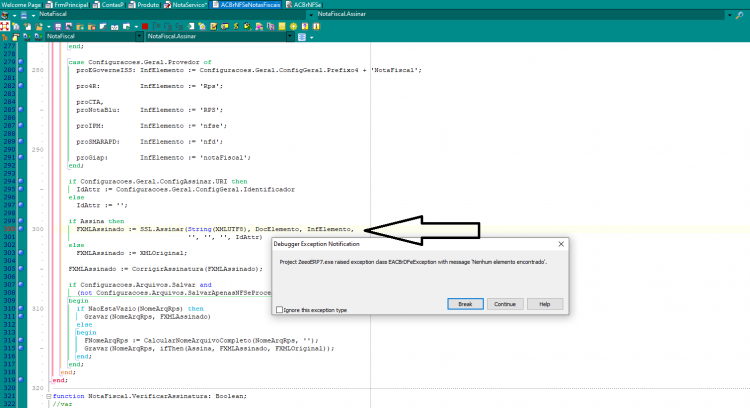
Task: Click the Break button in exception dialog
Action: (465, 304)
